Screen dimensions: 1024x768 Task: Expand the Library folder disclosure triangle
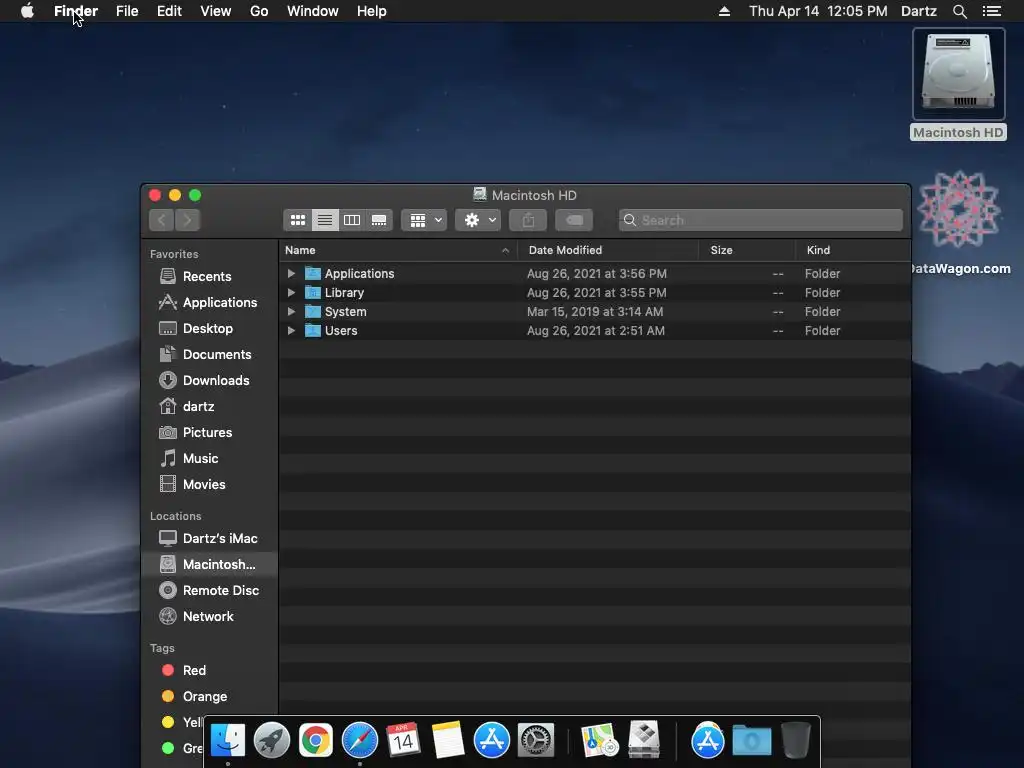pyautogui.click(x=291, y=293)
